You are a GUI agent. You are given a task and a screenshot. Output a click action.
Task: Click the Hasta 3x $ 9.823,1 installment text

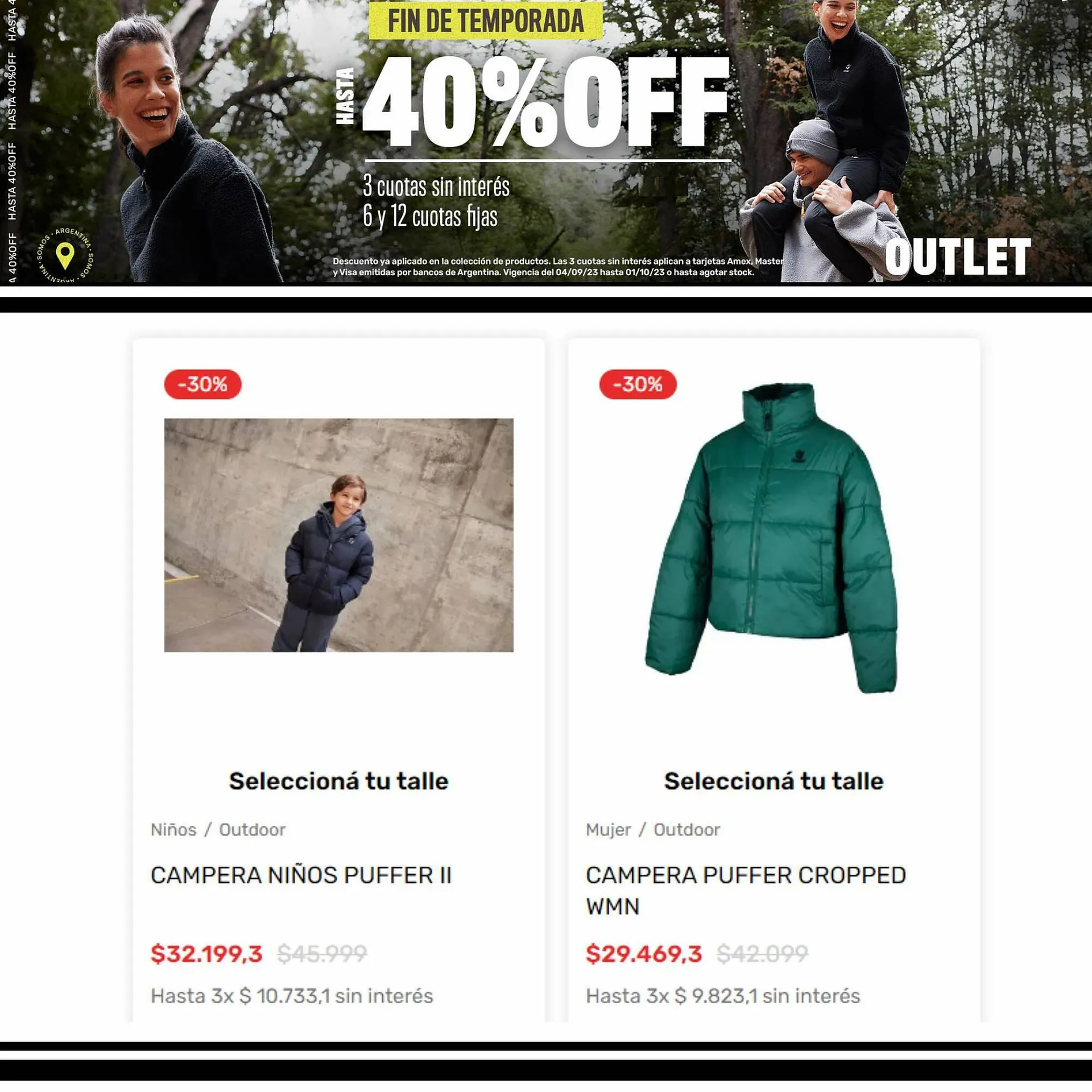tap(722, 996)
